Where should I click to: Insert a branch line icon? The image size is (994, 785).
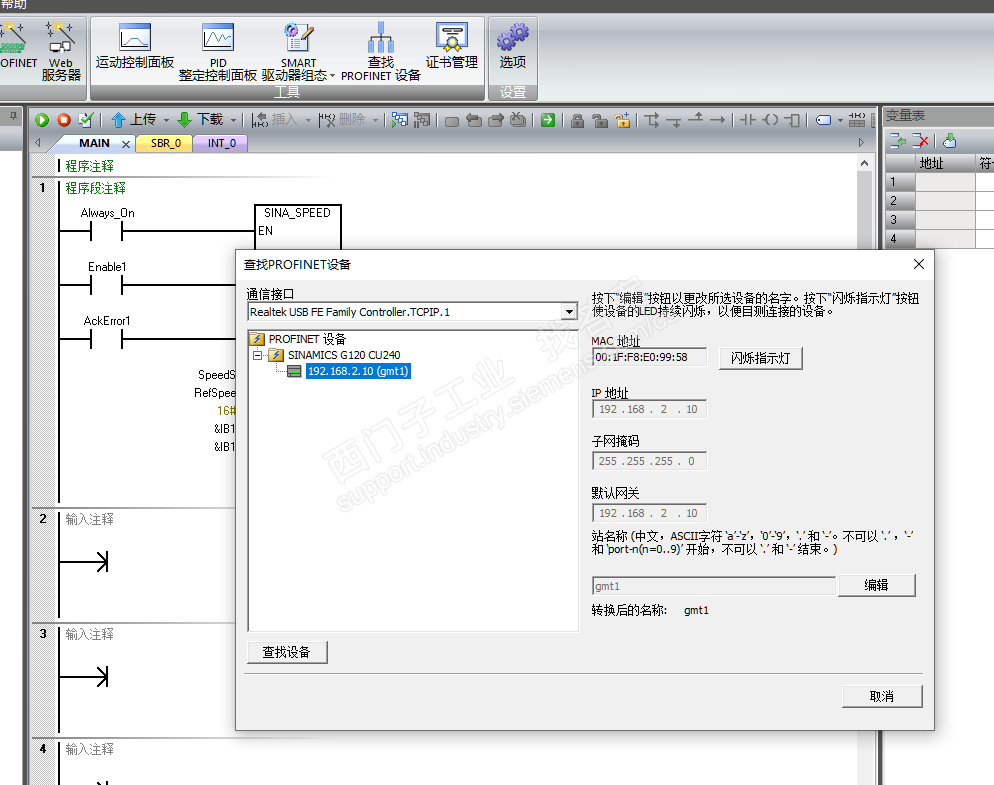coord(652,120)
